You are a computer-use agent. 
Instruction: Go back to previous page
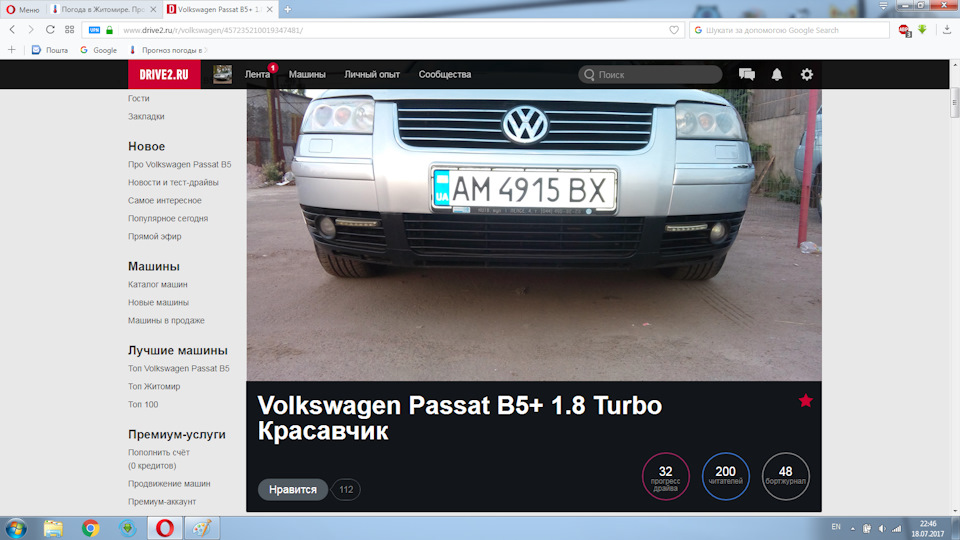(x=12, y=29)
